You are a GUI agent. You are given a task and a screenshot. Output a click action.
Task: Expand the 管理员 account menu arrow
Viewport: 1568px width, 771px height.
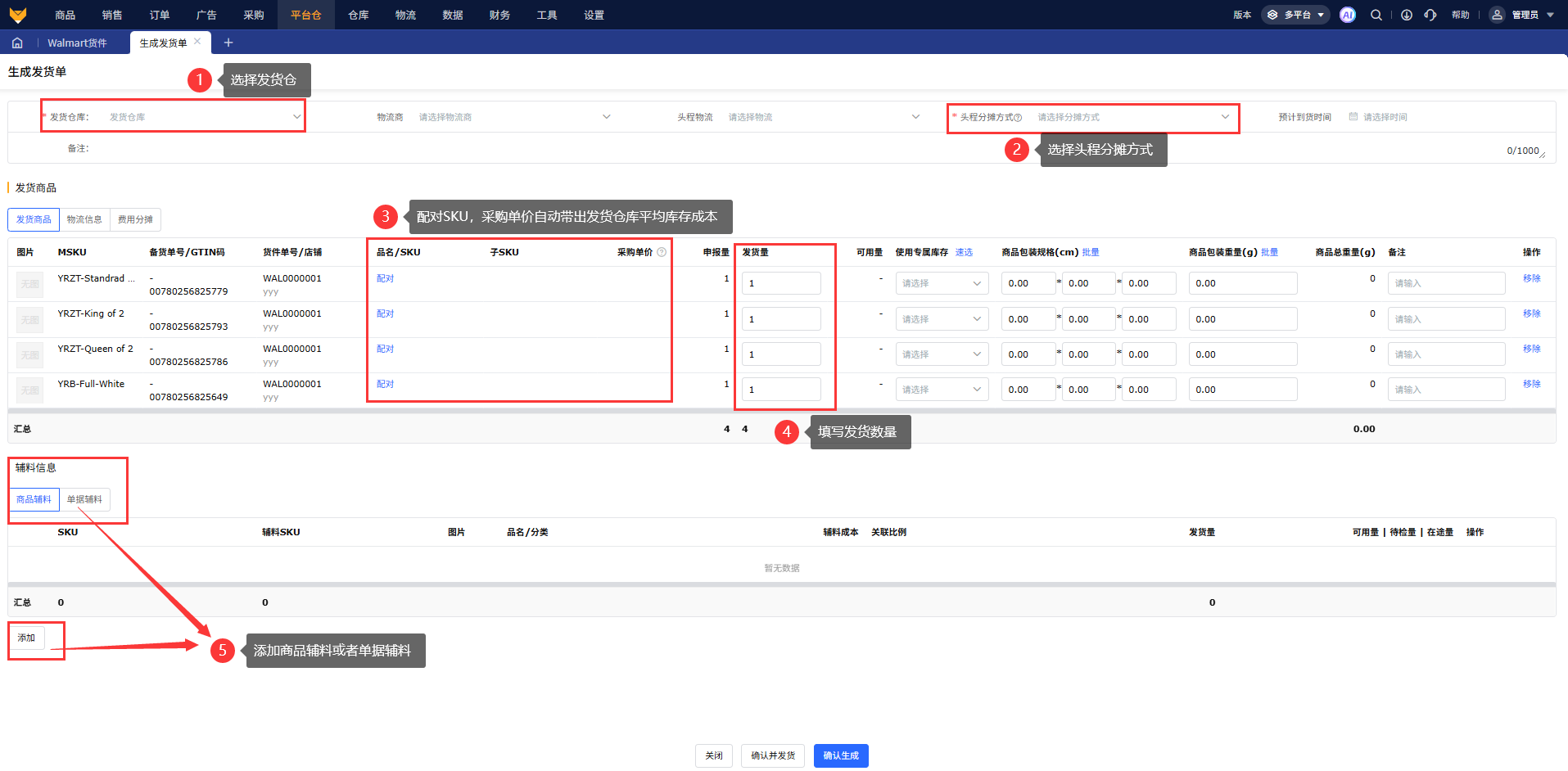1550,15
